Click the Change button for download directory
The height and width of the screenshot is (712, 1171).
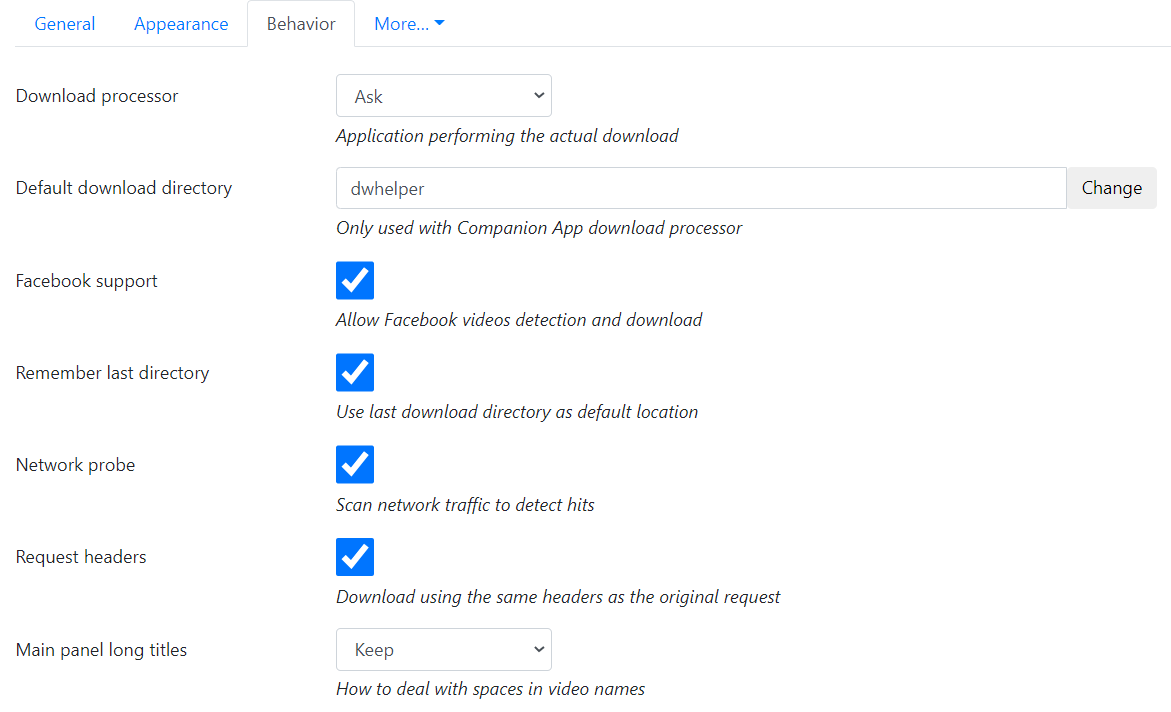tap(1111, 187)
